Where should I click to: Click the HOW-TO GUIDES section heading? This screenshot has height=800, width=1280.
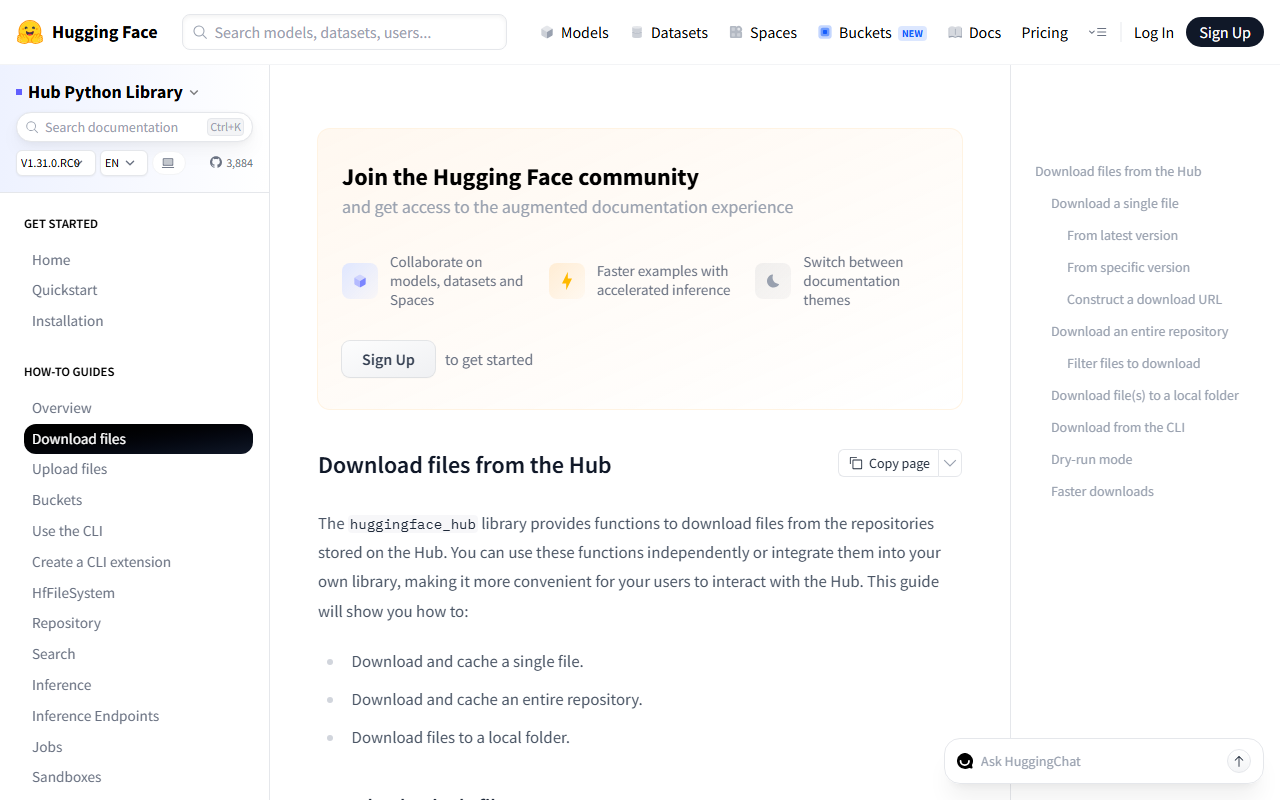coord(69,372)
